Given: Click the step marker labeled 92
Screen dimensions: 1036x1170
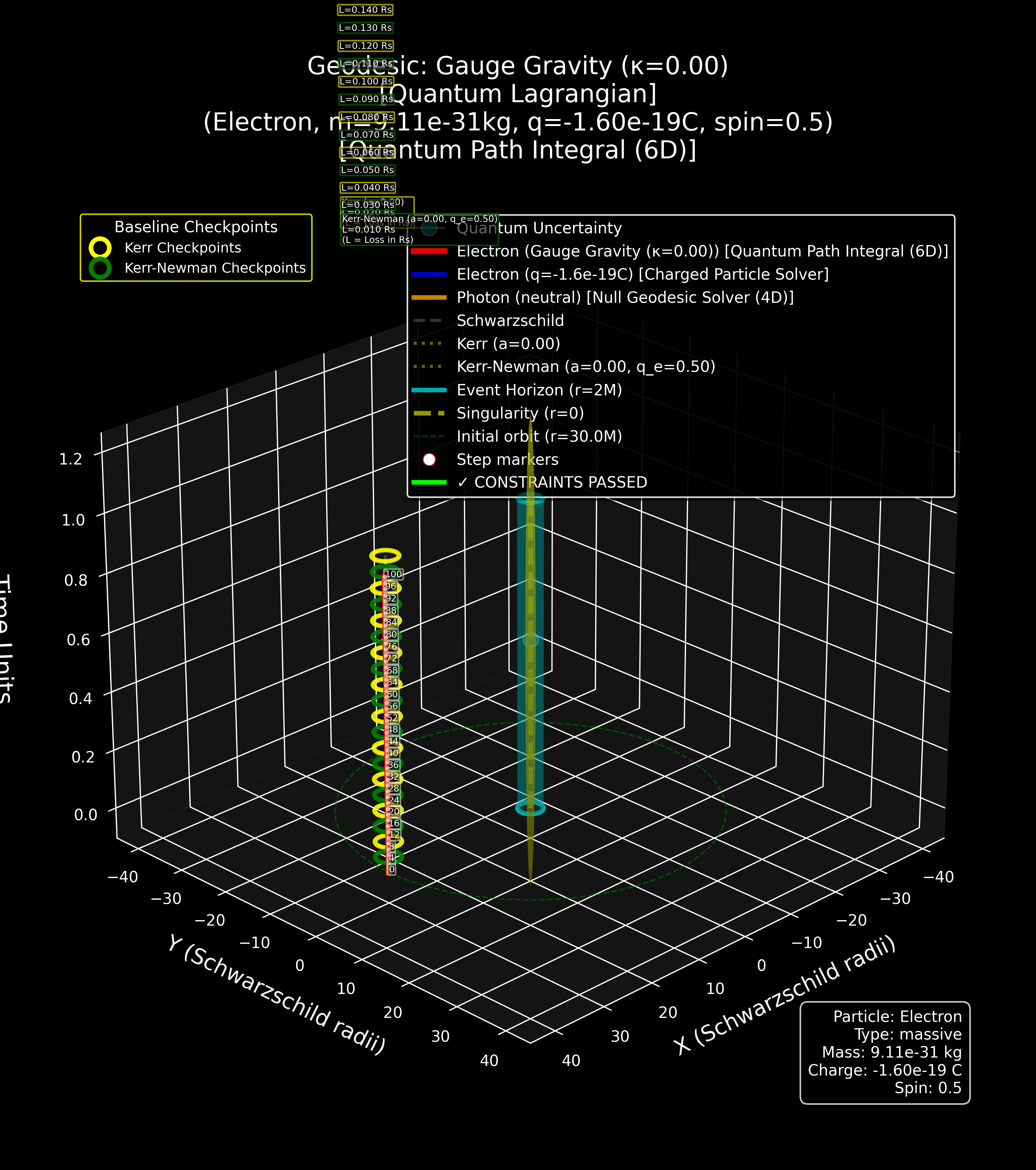Looking at the screenshot, I should pos(391,598).
